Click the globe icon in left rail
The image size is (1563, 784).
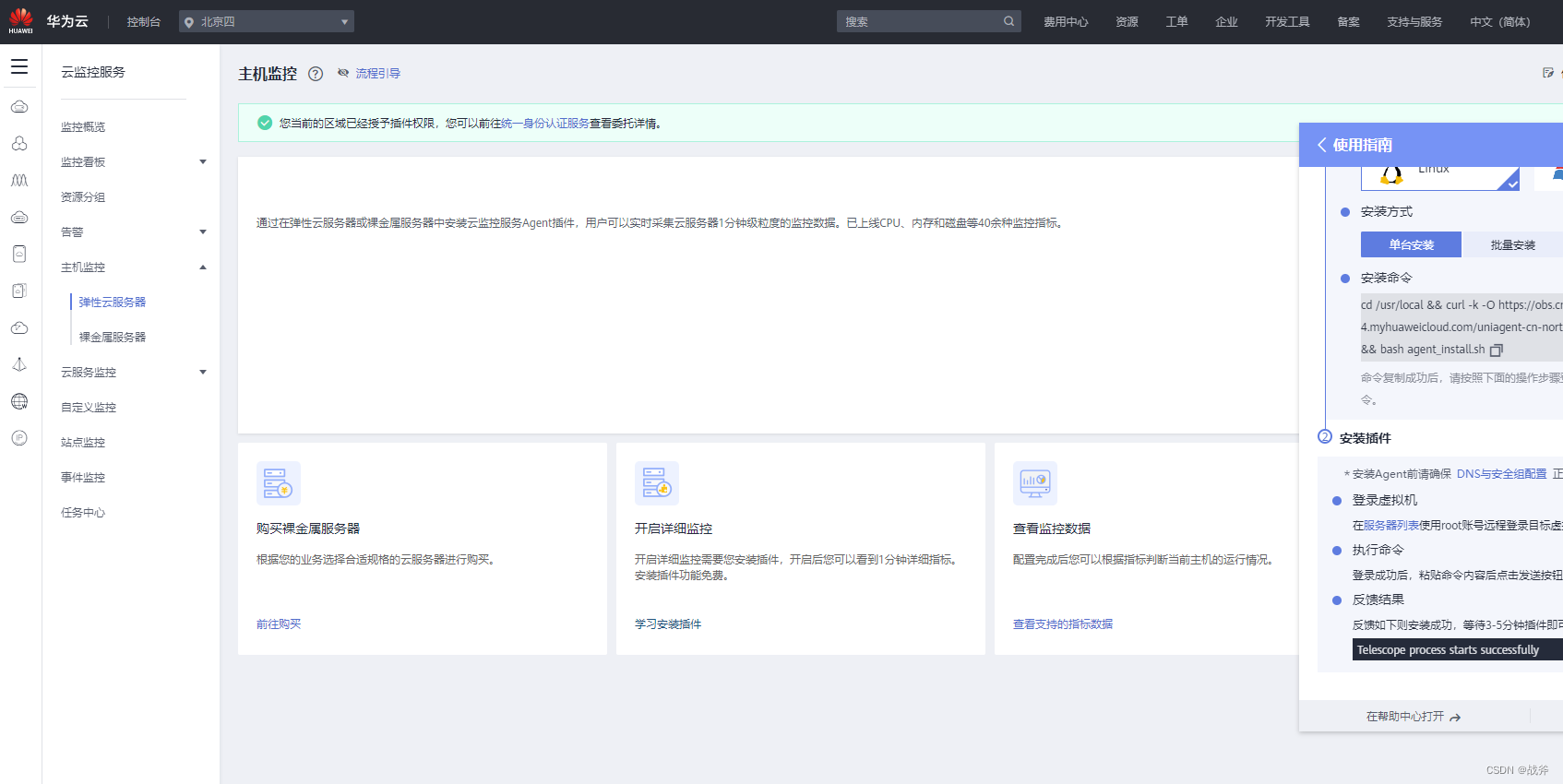(19, 401)
